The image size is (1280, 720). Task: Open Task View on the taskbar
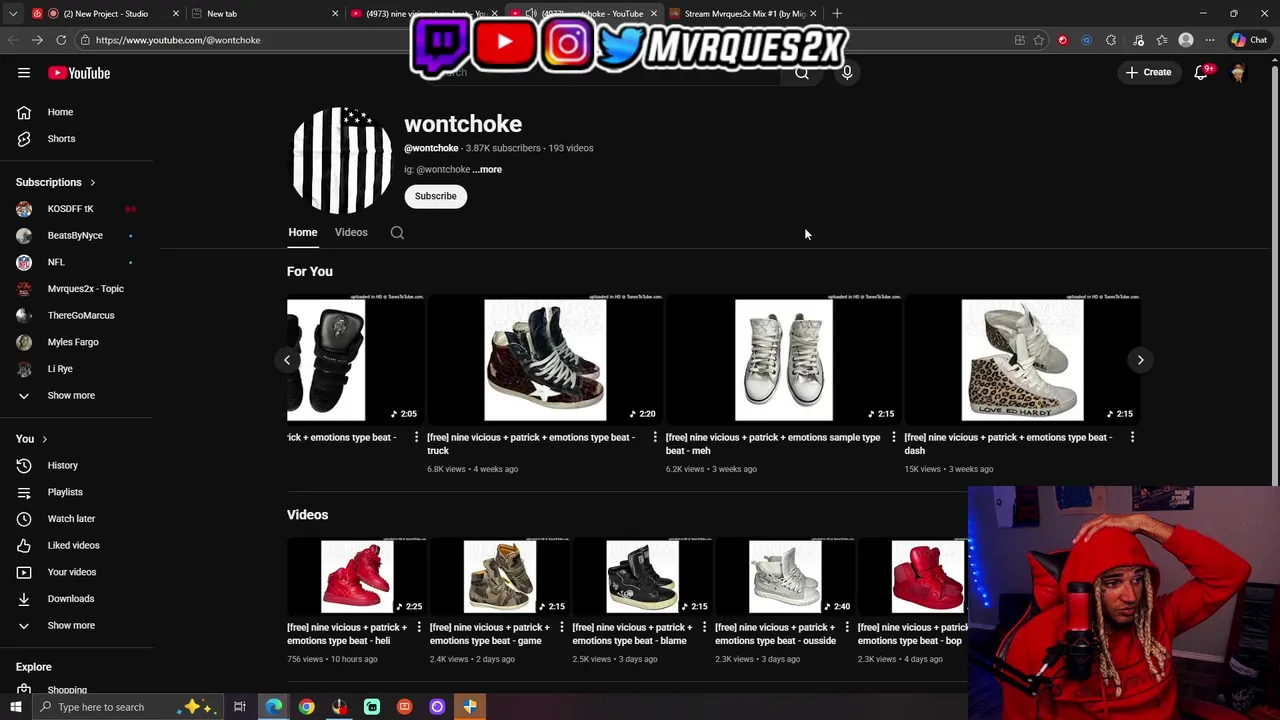[x=240, y=707]
